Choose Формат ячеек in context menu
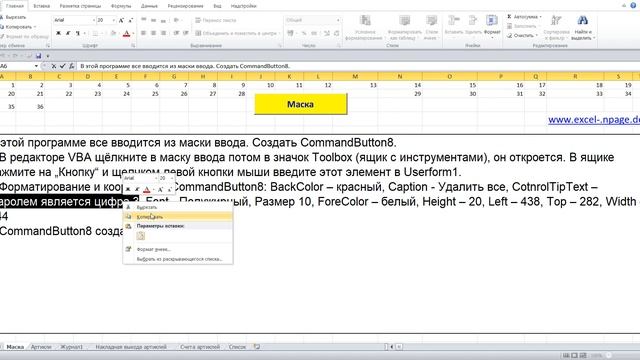The width and height of the screenshot is (640, 360). point(178,249)
